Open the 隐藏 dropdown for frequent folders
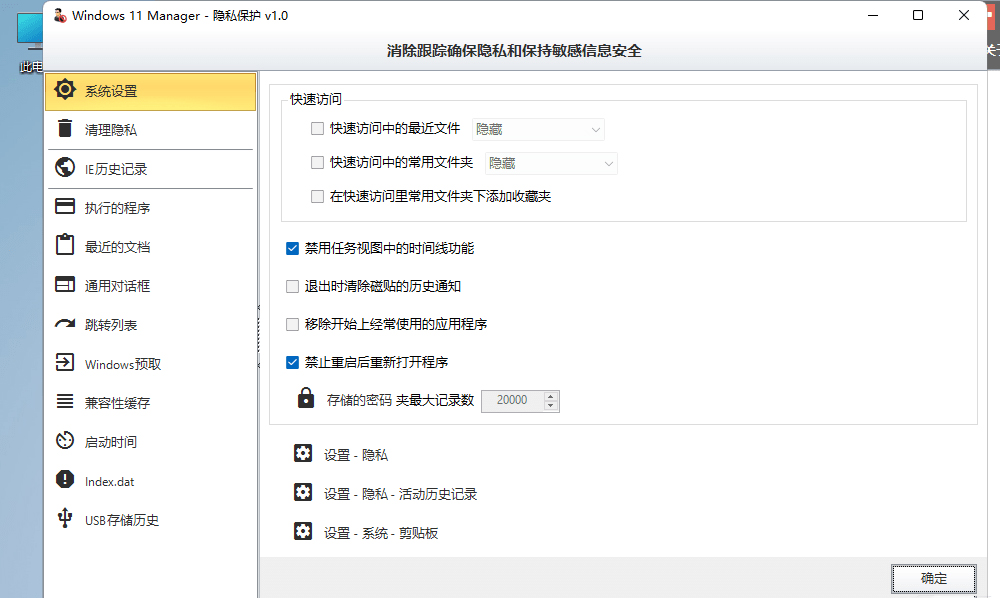The height and width of the screenshot is (598, 1000). tap(551, 163)
